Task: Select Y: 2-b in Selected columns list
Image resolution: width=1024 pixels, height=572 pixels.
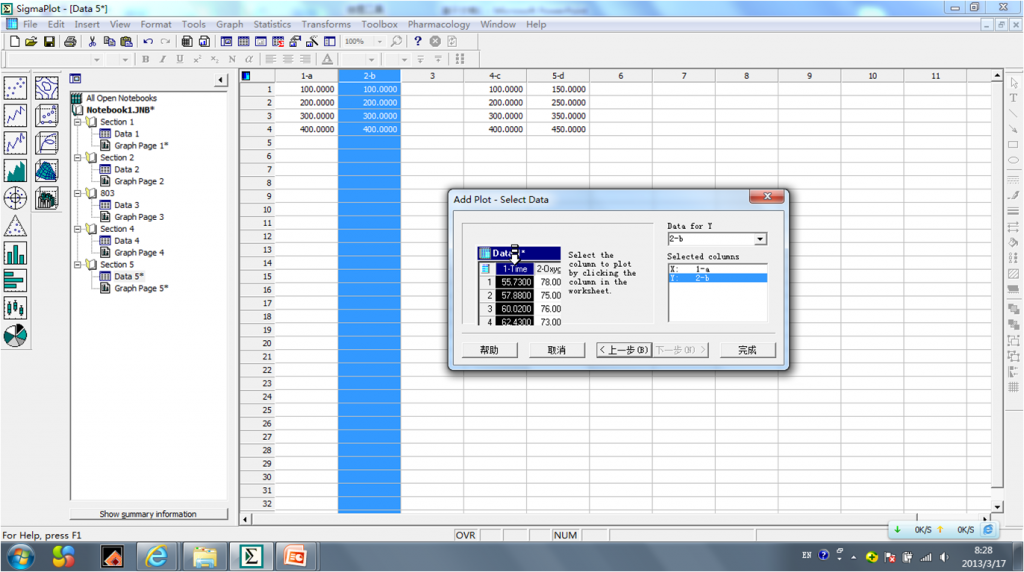Action: [x=717, y=278]
